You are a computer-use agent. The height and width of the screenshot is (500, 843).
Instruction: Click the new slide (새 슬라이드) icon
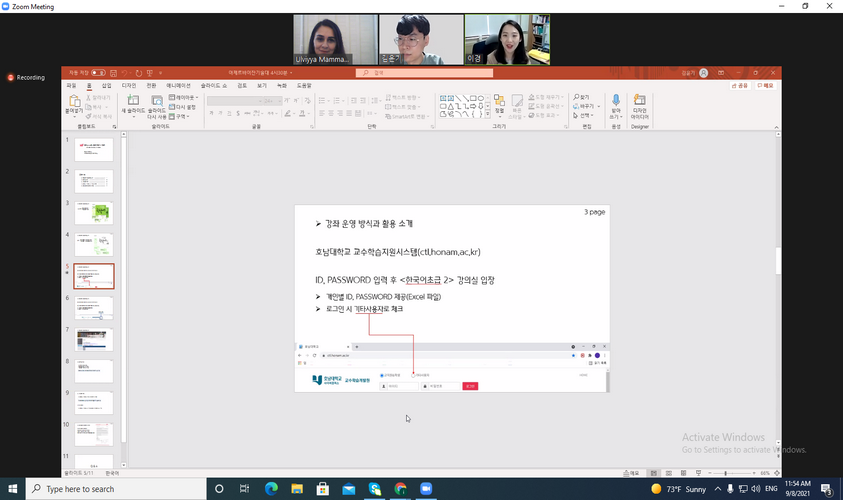tap(130, 104)
